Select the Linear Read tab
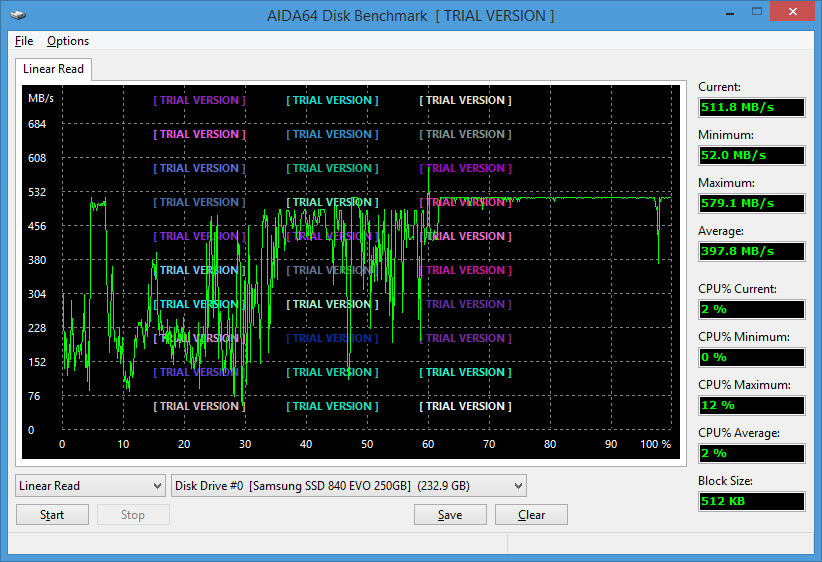Image resolution: width=822 pixels, height=562 pixels. coord(53,69)
